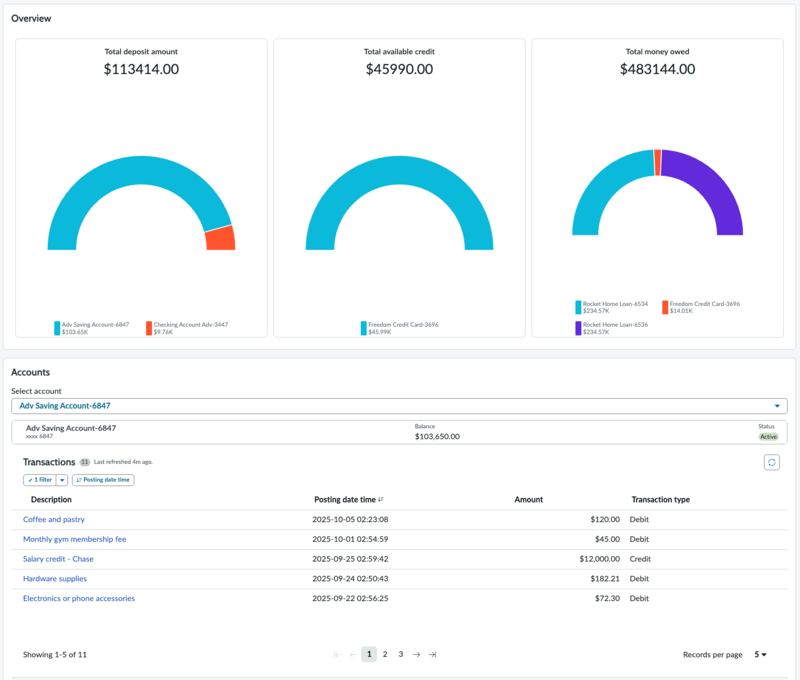Click Freedom Credit Card-3696 legend swatch under available credit
Image resolution: width=800 pixels, height=680 pixels.
coord(364,328)
